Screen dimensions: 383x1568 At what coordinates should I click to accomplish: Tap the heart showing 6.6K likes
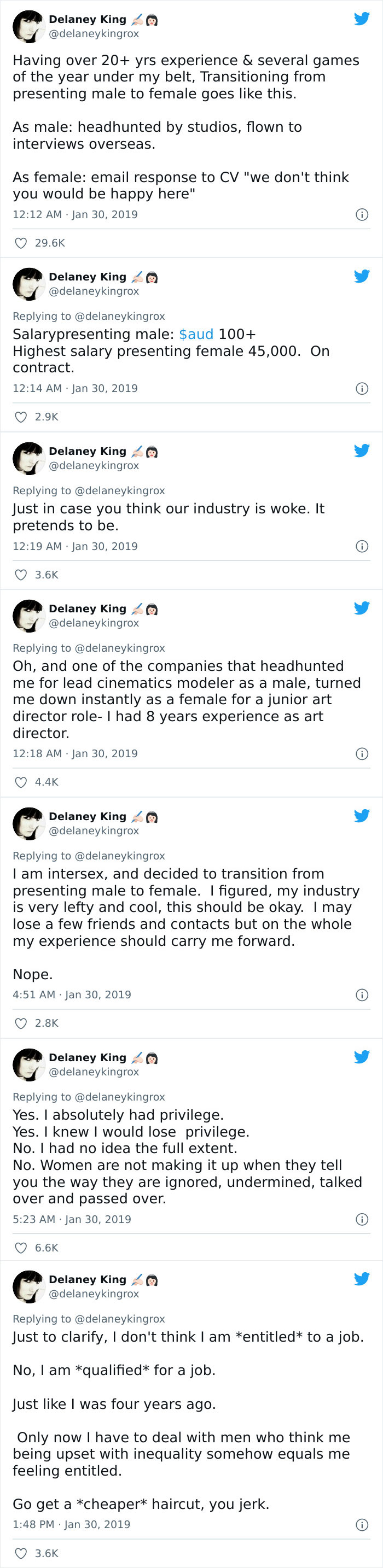coord(21,1248)
